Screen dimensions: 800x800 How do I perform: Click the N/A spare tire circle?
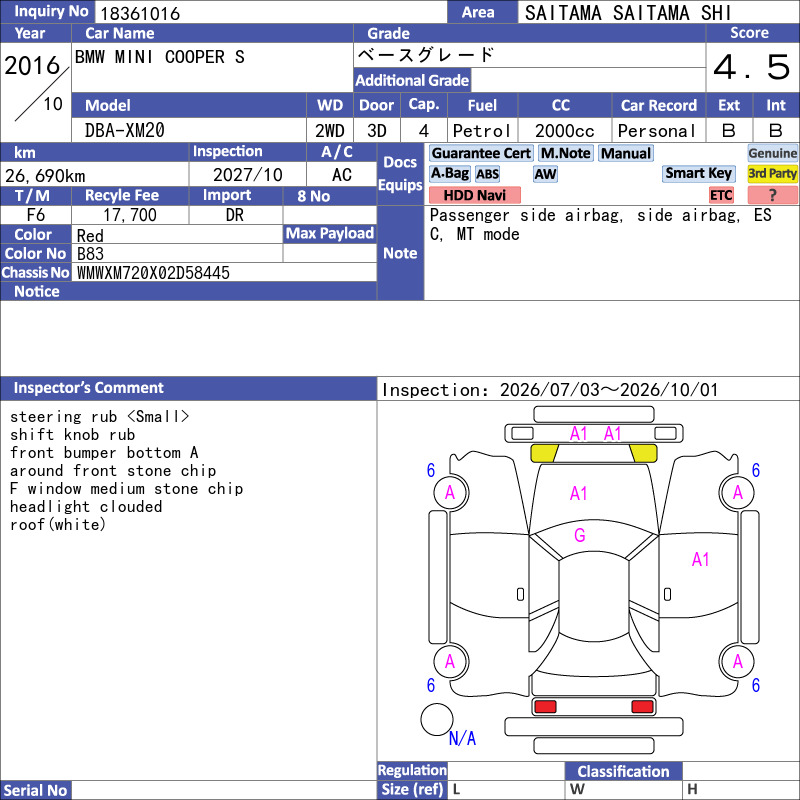pos(437,719)
